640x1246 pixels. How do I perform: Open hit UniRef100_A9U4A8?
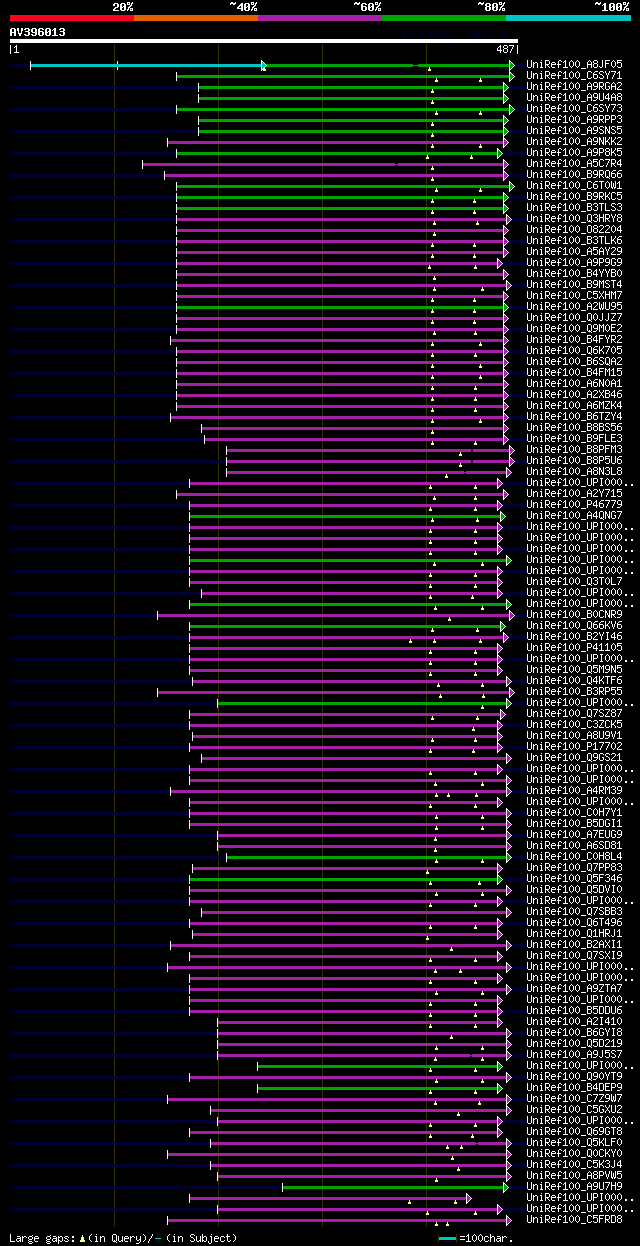point(575,98)
